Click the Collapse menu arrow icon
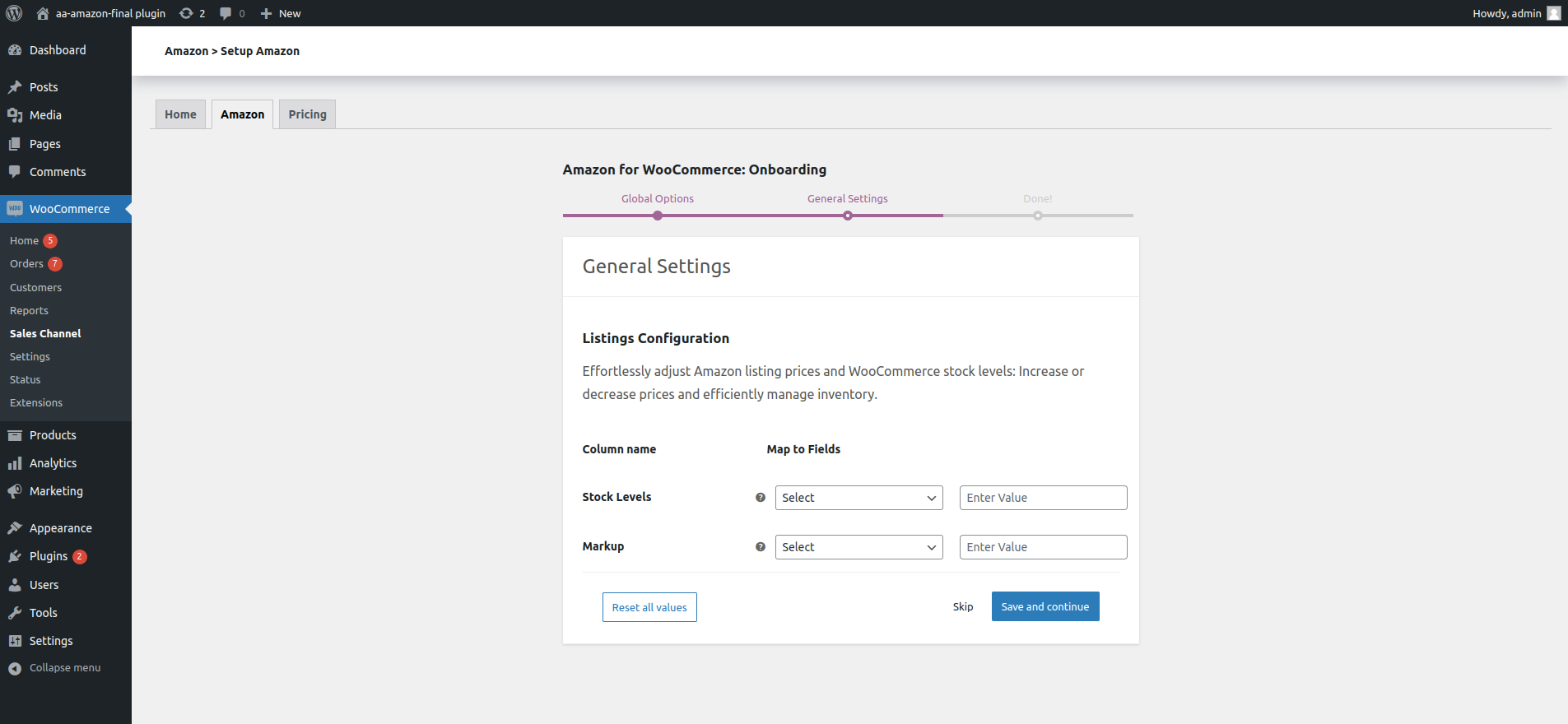 [x=15, y=669]
